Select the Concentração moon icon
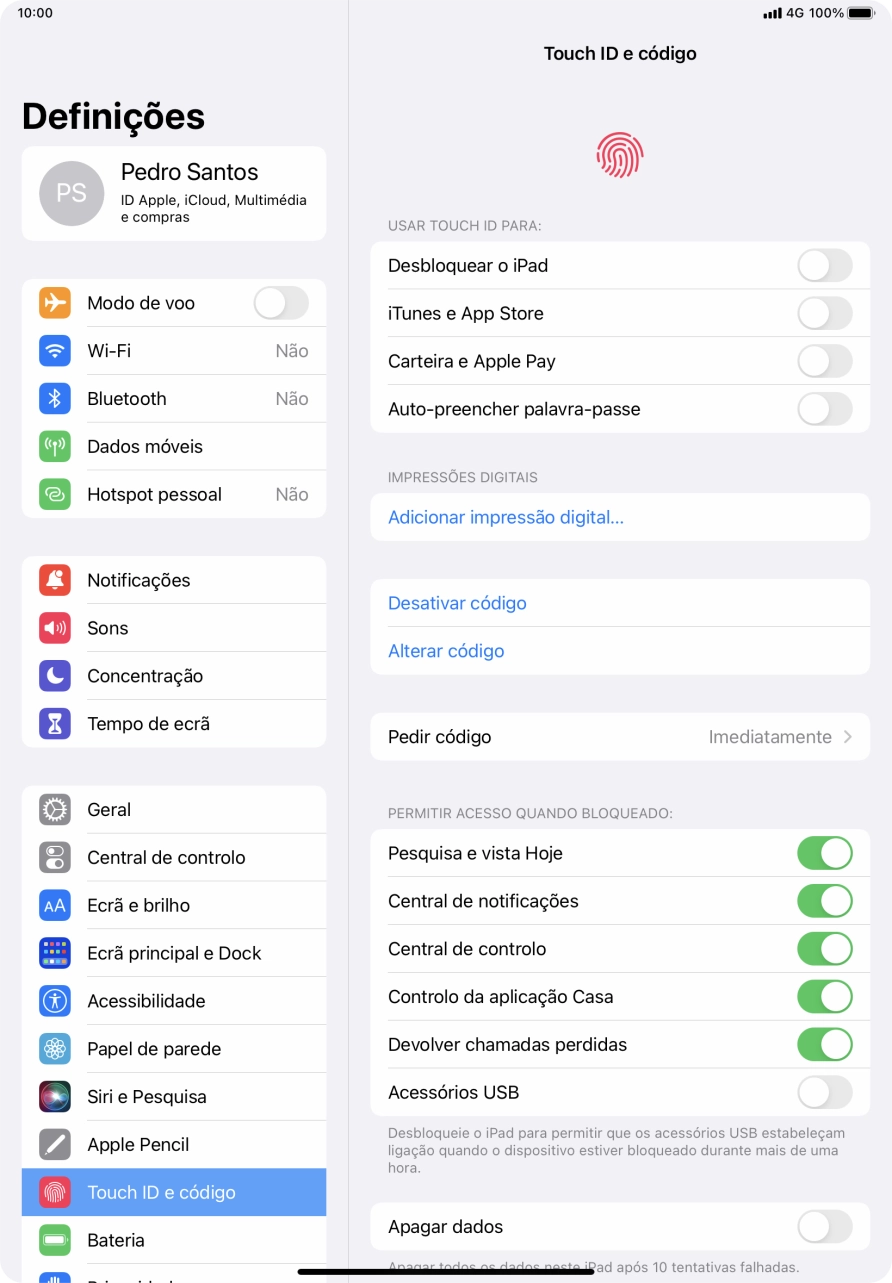 tap(55, 676)
